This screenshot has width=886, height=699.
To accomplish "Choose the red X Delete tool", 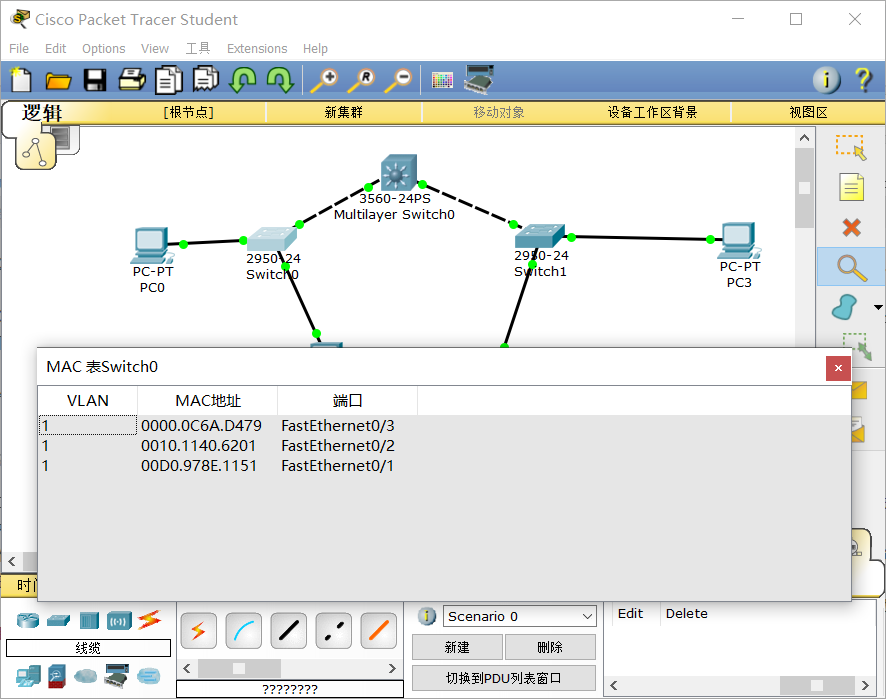I will (851, 227).
